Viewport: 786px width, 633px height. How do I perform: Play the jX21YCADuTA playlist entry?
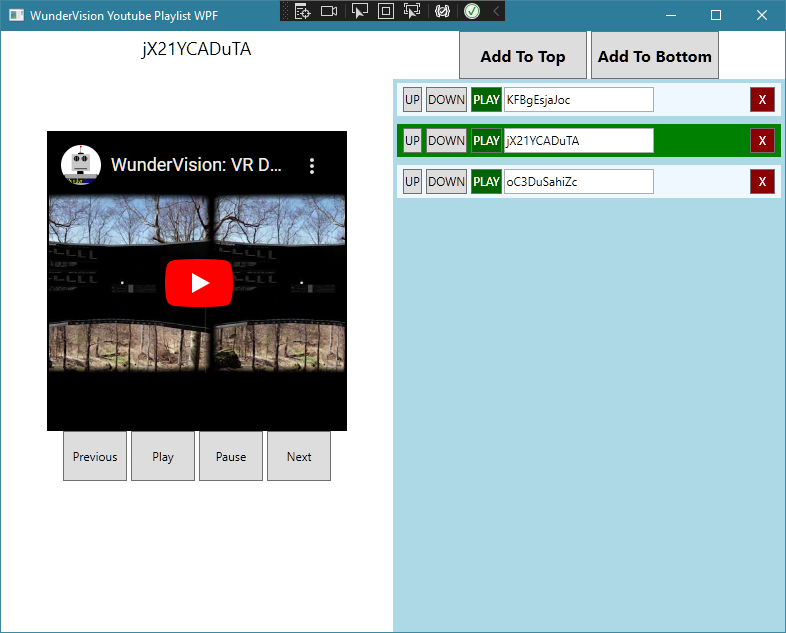pyautogui.click(x=486, y=140)
